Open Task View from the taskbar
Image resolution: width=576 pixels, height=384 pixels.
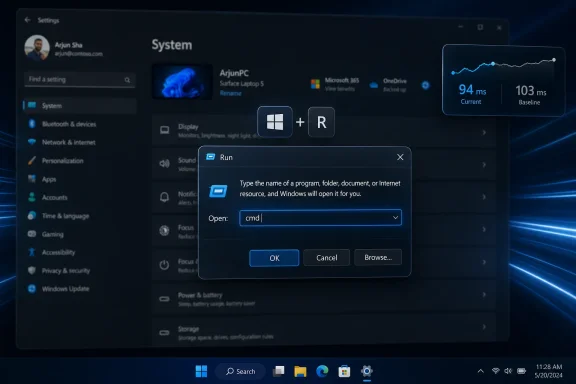278,371
